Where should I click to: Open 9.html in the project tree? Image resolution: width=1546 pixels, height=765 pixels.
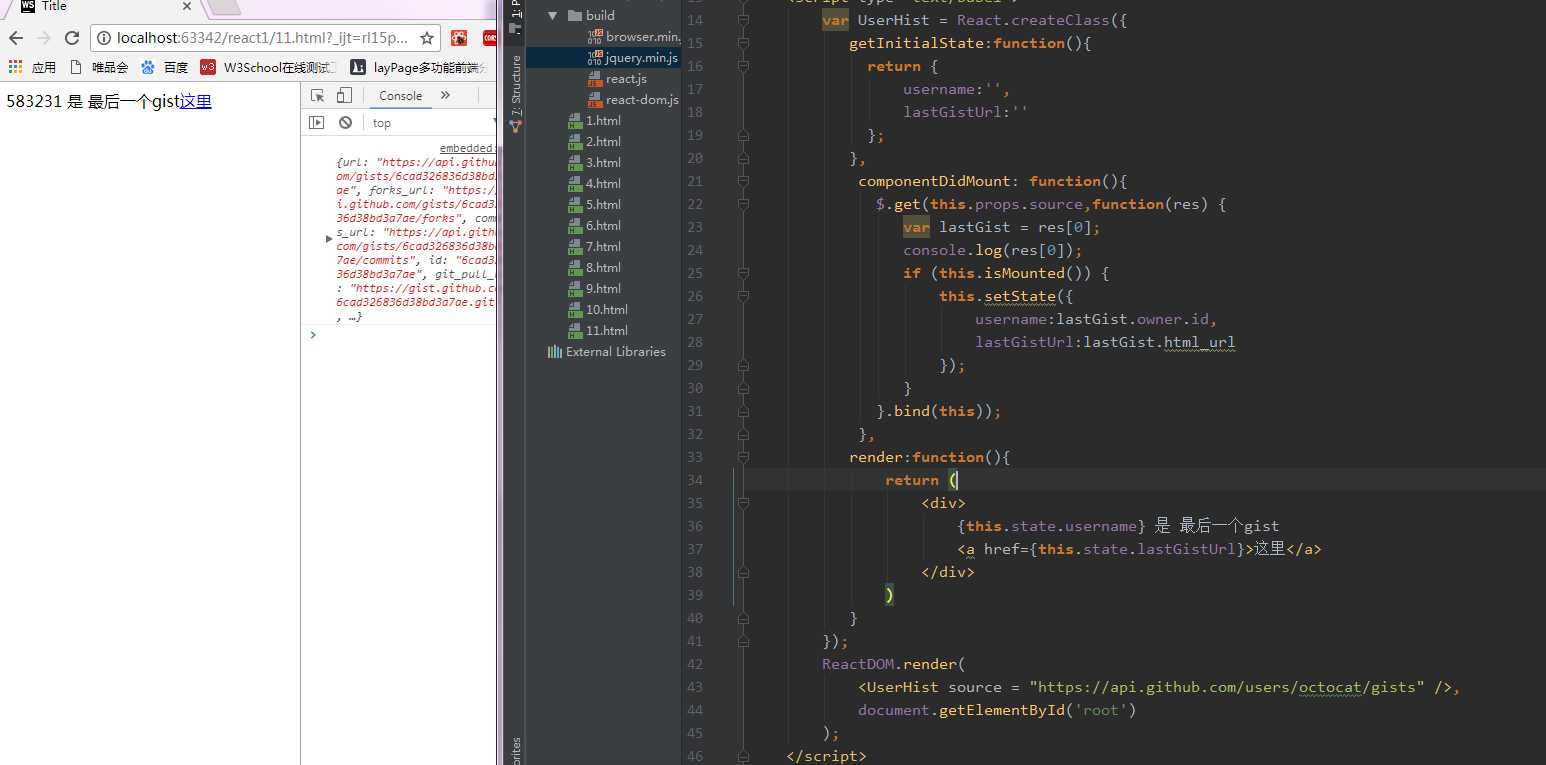click(x=594, y=288)
